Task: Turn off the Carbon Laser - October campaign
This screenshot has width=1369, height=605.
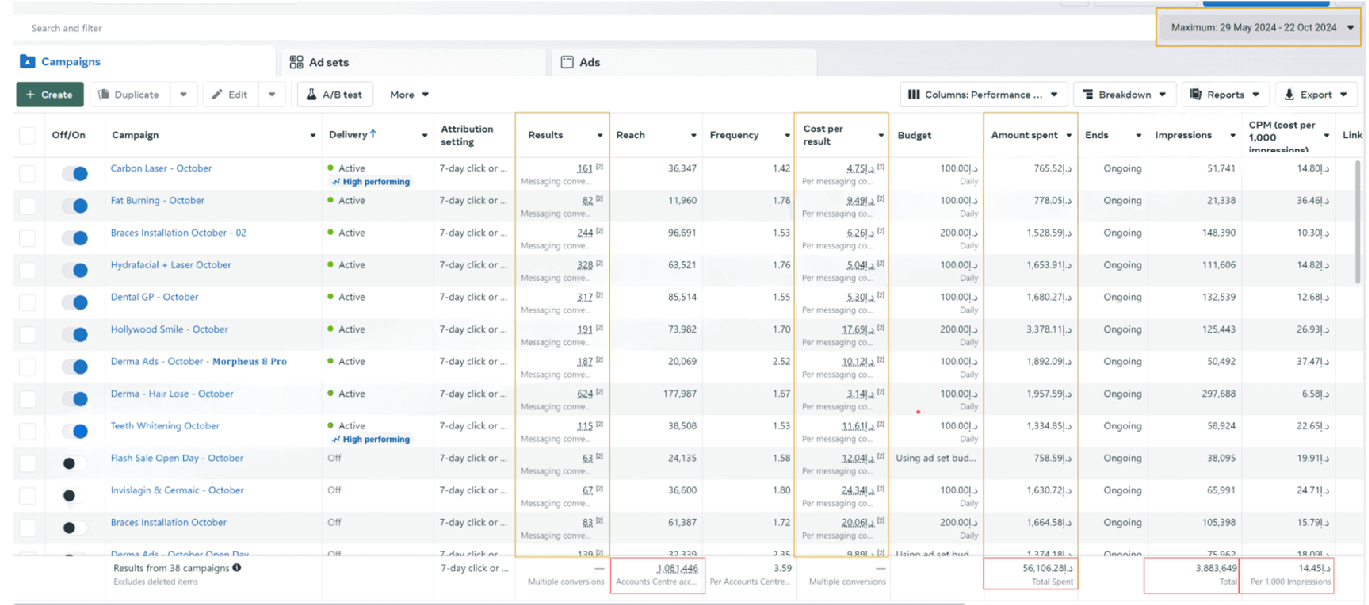Action: 74,174
